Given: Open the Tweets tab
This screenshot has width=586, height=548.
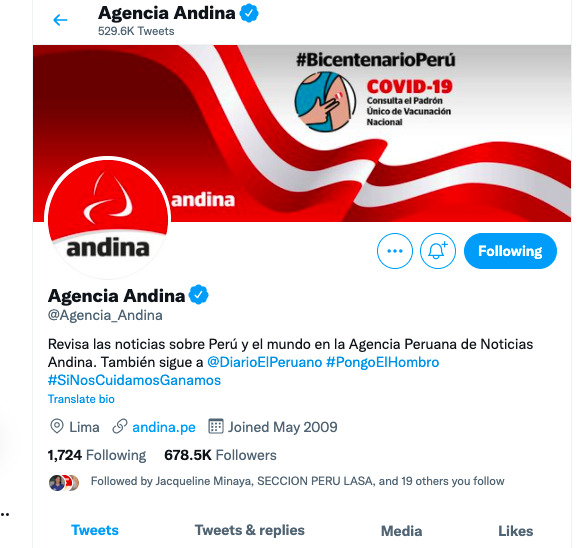Looking at the screenshot, I should coord(95,530).
